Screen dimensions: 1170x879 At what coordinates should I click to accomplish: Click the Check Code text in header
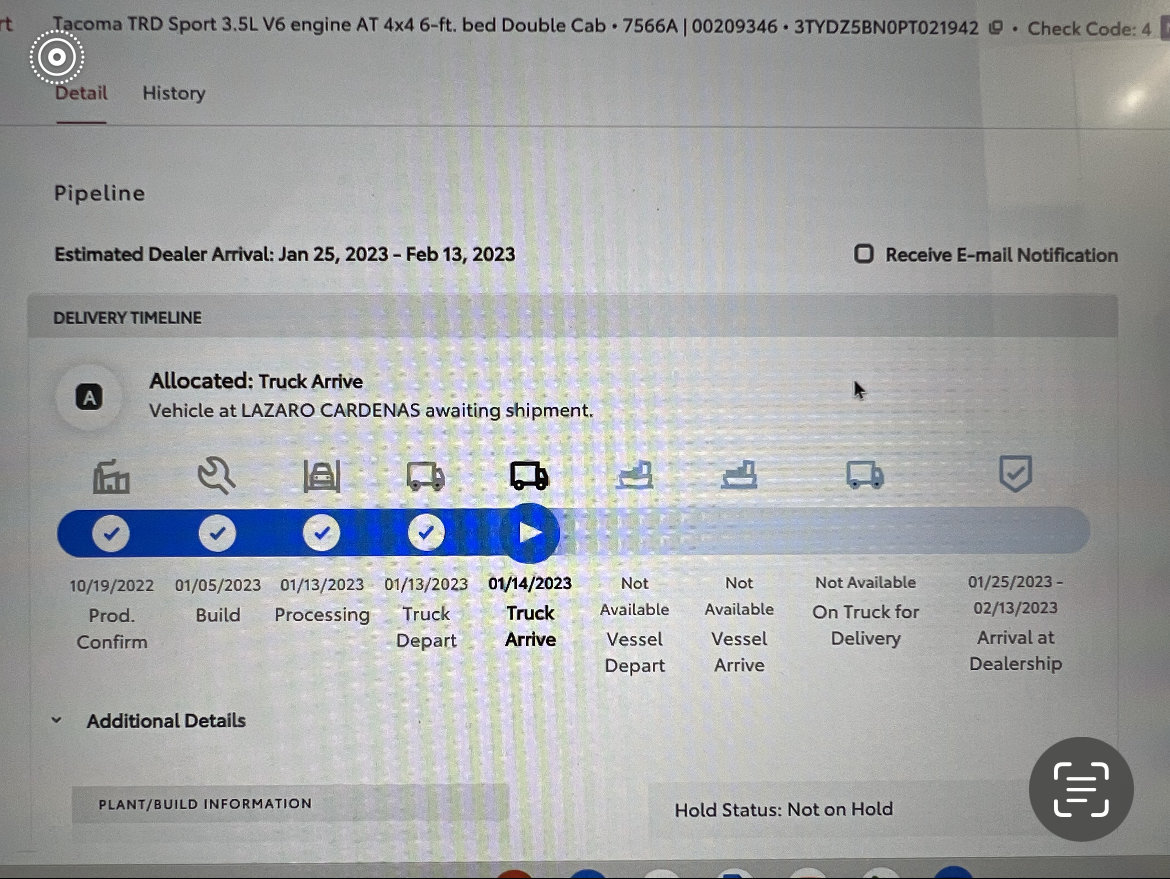[1089, 29]
